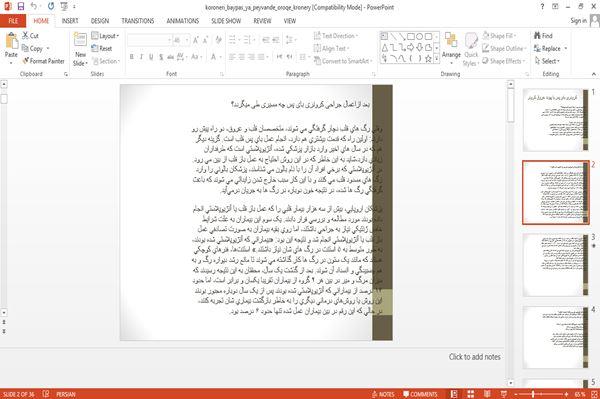Click font color A button
This screenshot has width=600, height=399.
coord(213,57)
